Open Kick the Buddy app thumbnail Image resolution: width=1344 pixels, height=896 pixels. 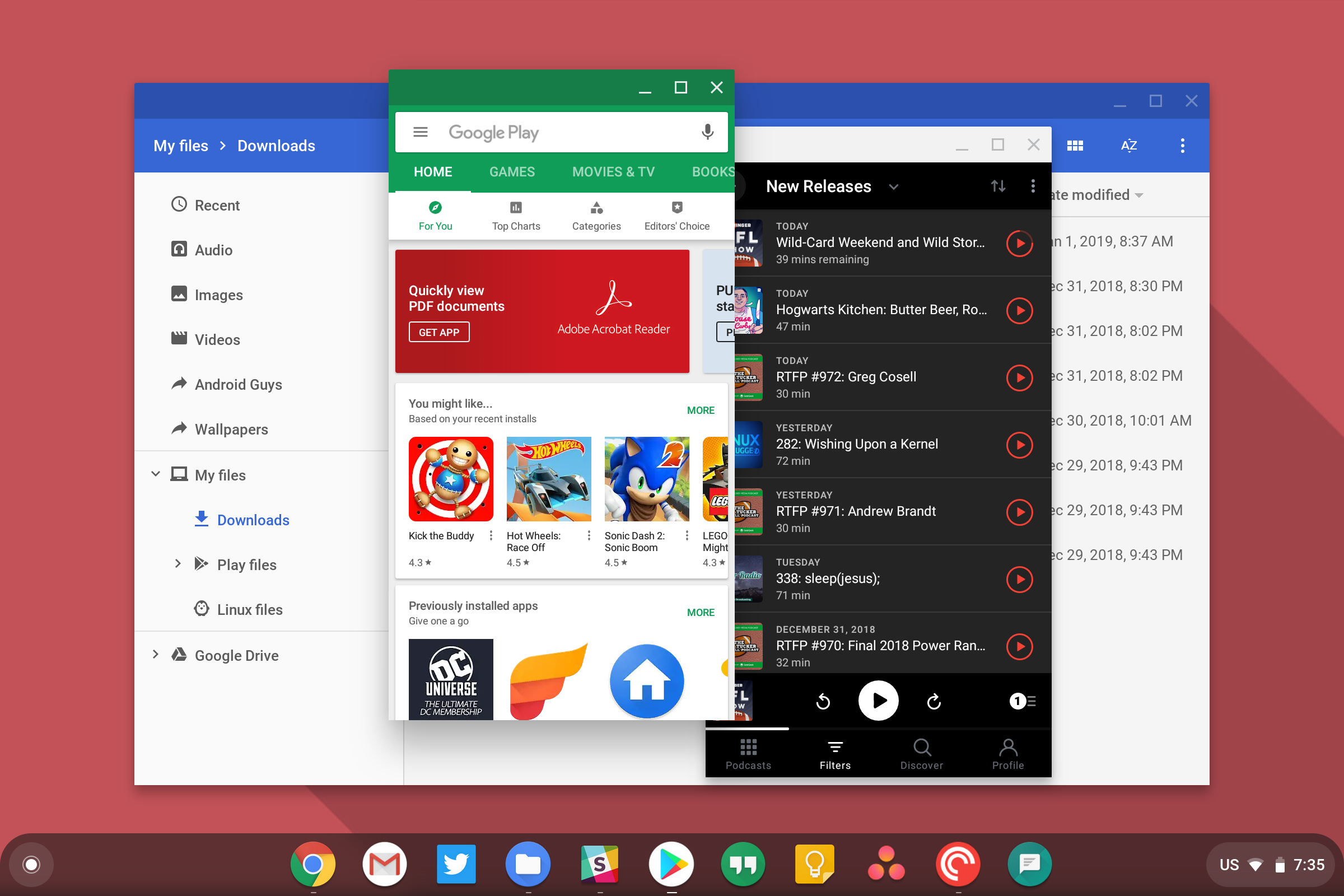451,479
